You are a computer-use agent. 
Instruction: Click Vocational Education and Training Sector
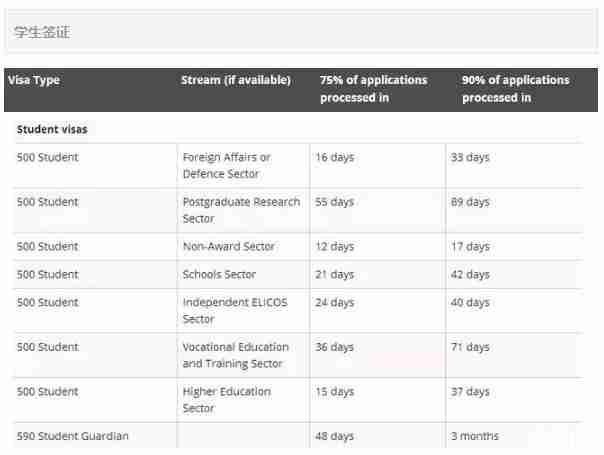(235, 355)
